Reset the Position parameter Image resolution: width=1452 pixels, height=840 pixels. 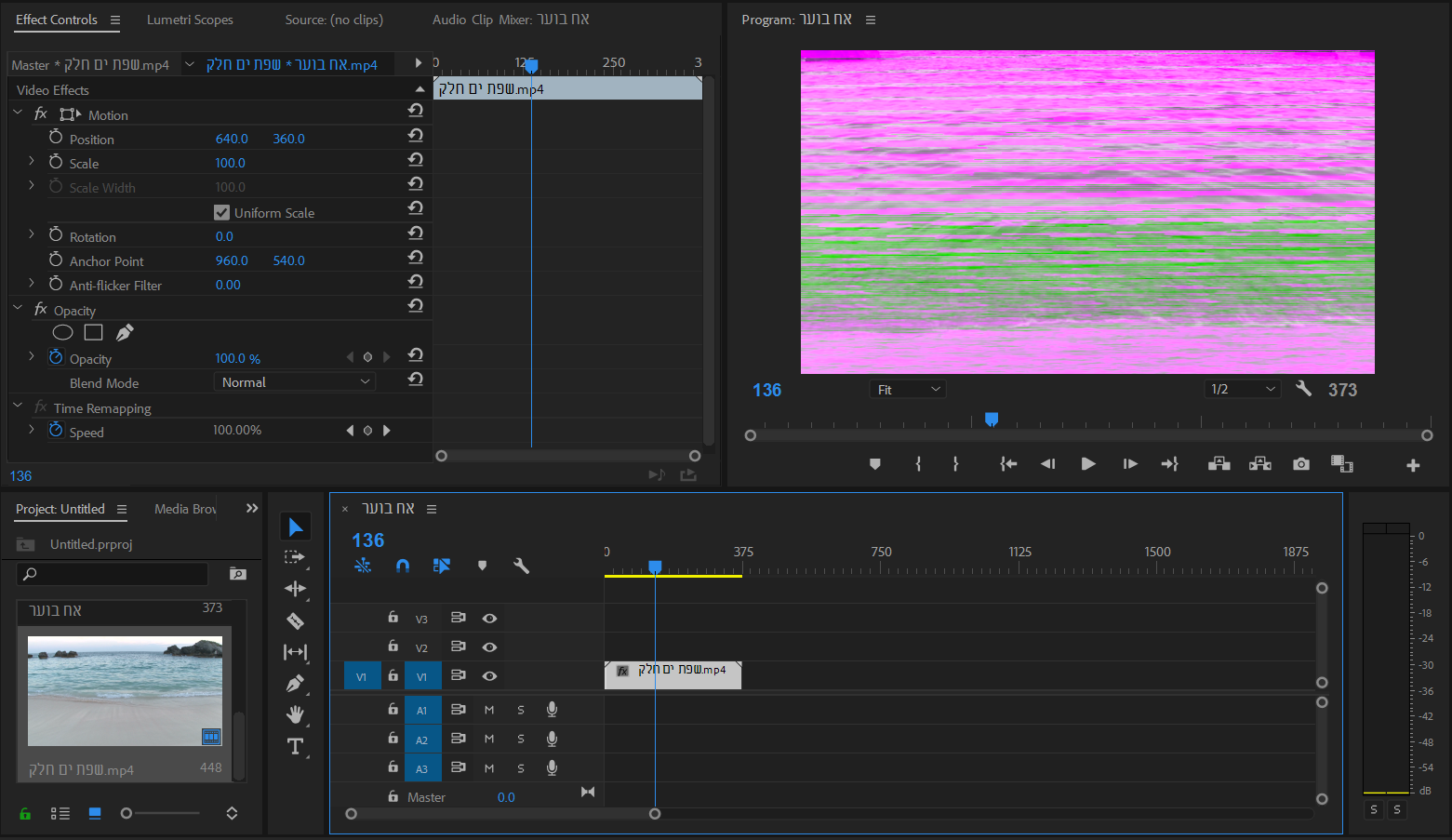[x=416, y=137]
